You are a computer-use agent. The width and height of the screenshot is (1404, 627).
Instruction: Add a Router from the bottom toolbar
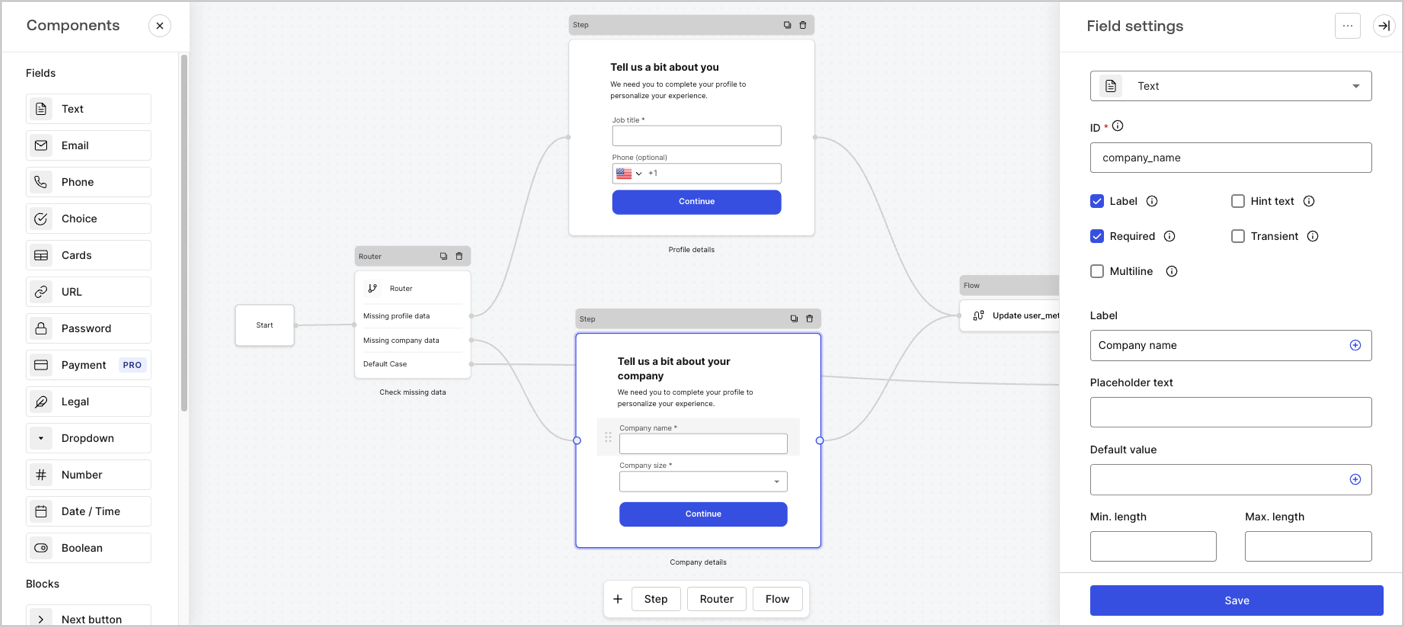pos(716,598)
